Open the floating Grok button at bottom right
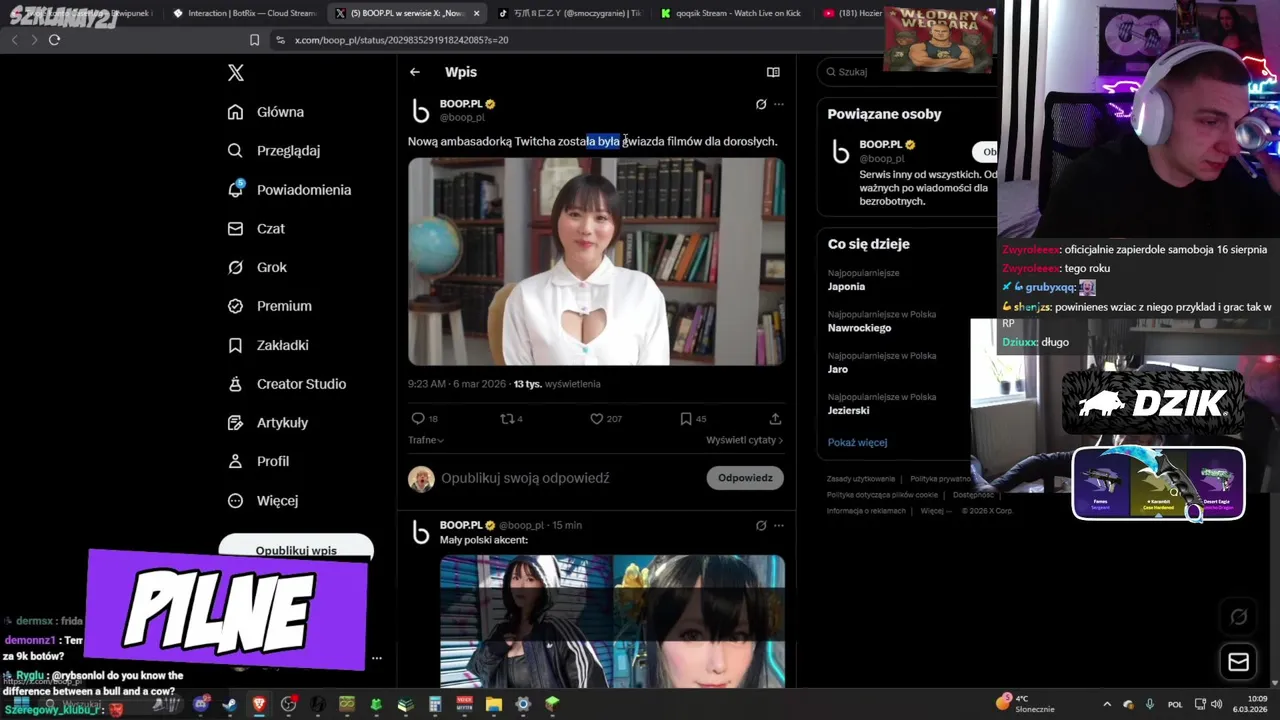Screen dimensions: 1280x720 1238,617
